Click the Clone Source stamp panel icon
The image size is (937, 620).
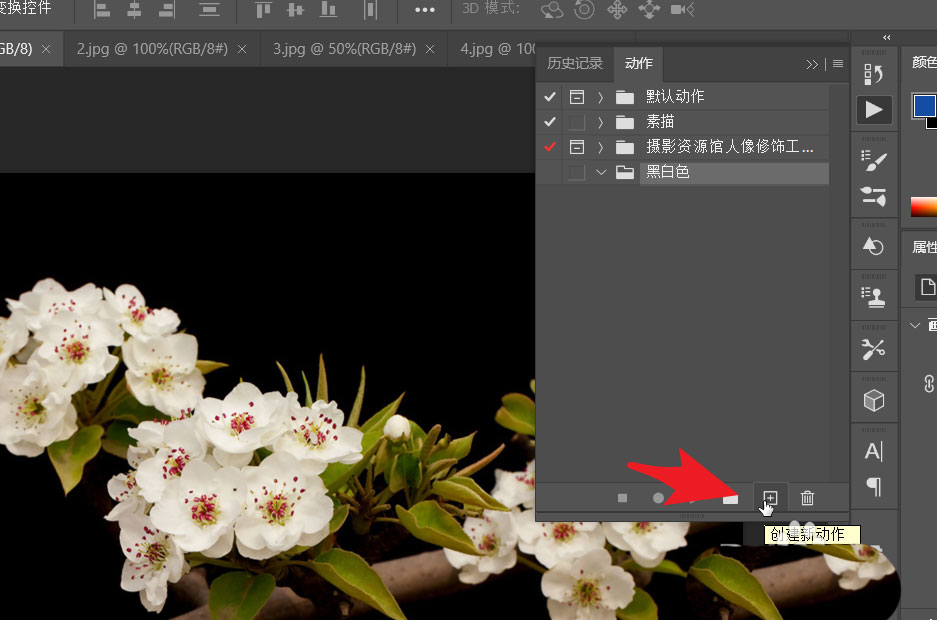tap(874, 294)
